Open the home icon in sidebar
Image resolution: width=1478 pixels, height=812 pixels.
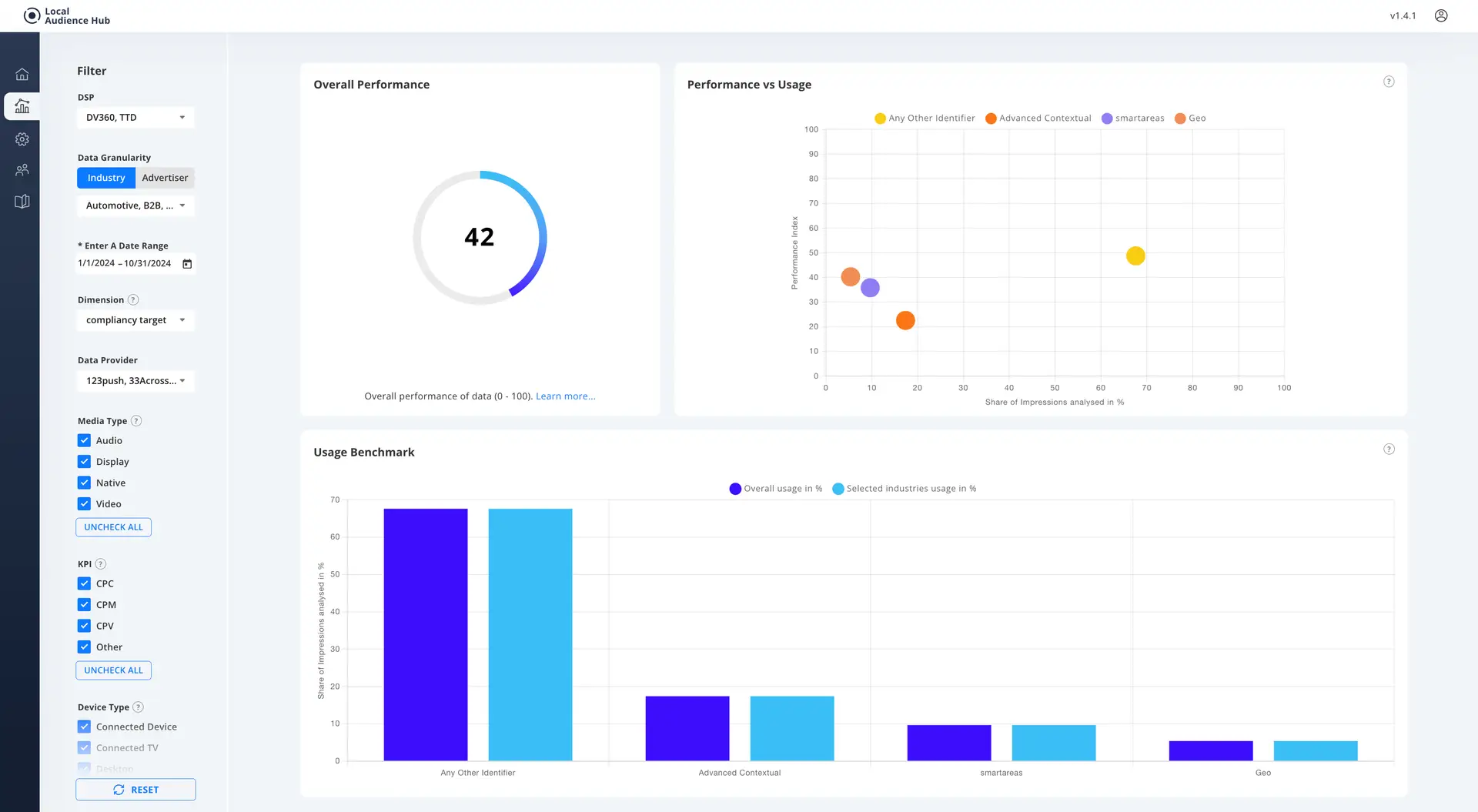tap(22, 75)
